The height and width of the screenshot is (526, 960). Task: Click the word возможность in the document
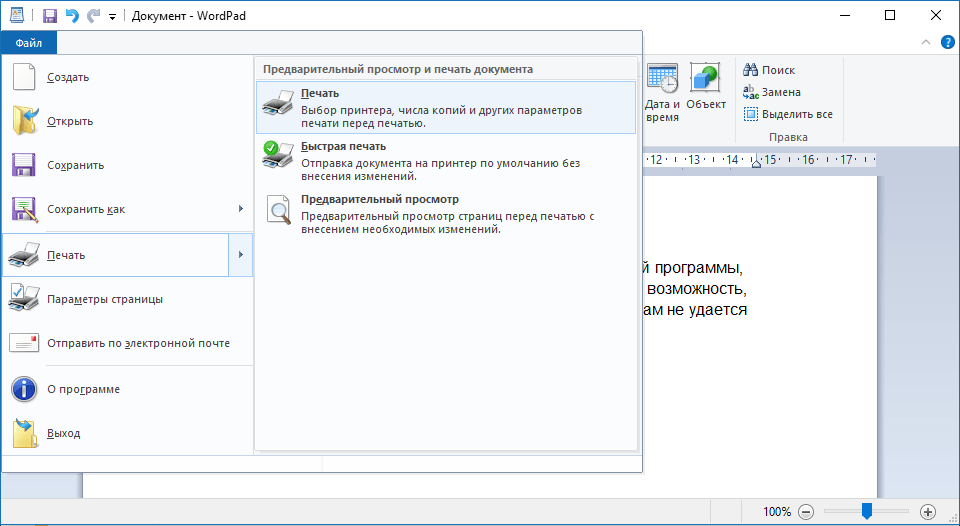(x=697, y=288)
